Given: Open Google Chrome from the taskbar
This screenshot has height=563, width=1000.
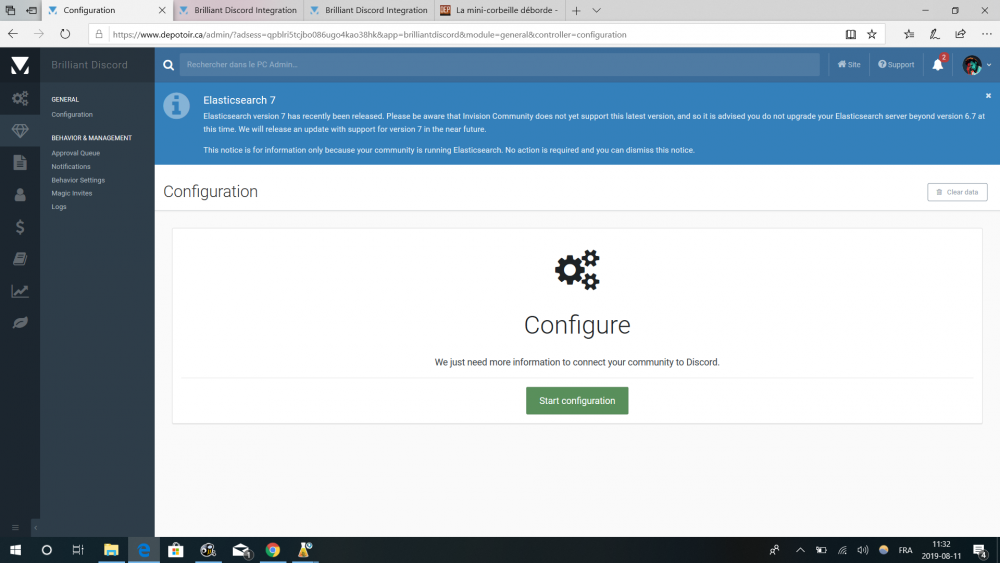Looking at the screenshot, I should [273, 550].
